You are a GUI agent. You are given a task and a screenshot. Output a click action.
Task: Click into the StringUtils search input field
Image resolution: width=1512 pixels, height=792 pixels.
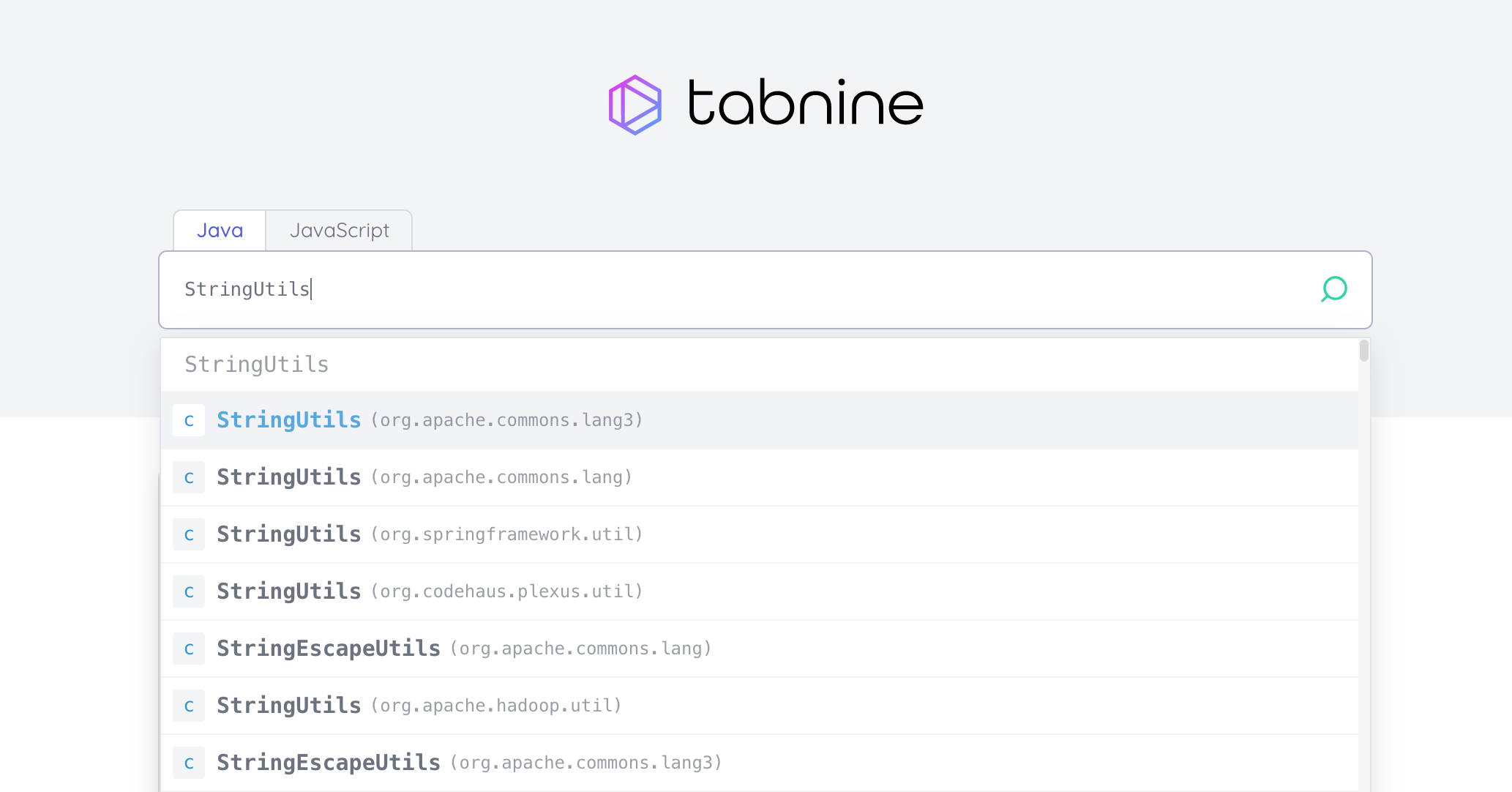(x=732, y=289)
